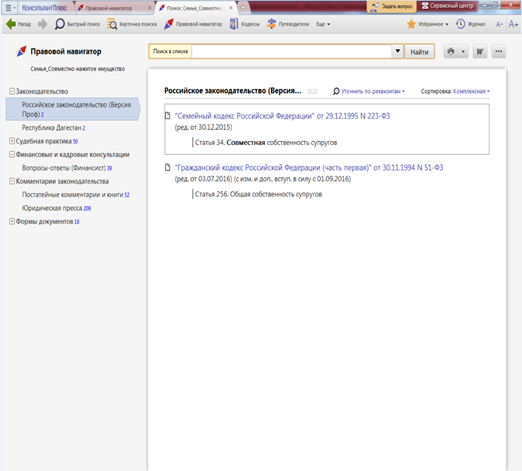522x471 pixels.
Task: Open Путеводители guides
Action: [288, 24]
